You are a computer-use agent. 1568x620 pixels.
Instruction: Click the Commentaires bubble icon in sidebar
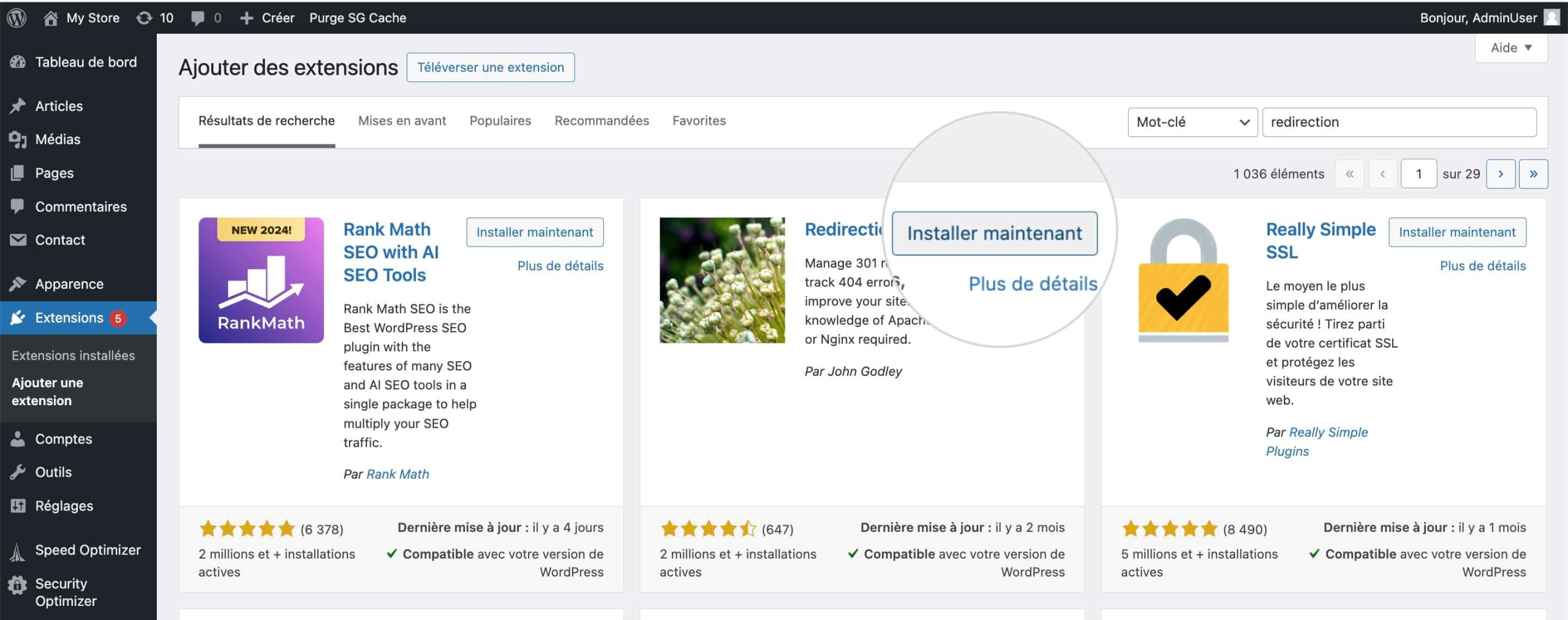coord(18,206)
